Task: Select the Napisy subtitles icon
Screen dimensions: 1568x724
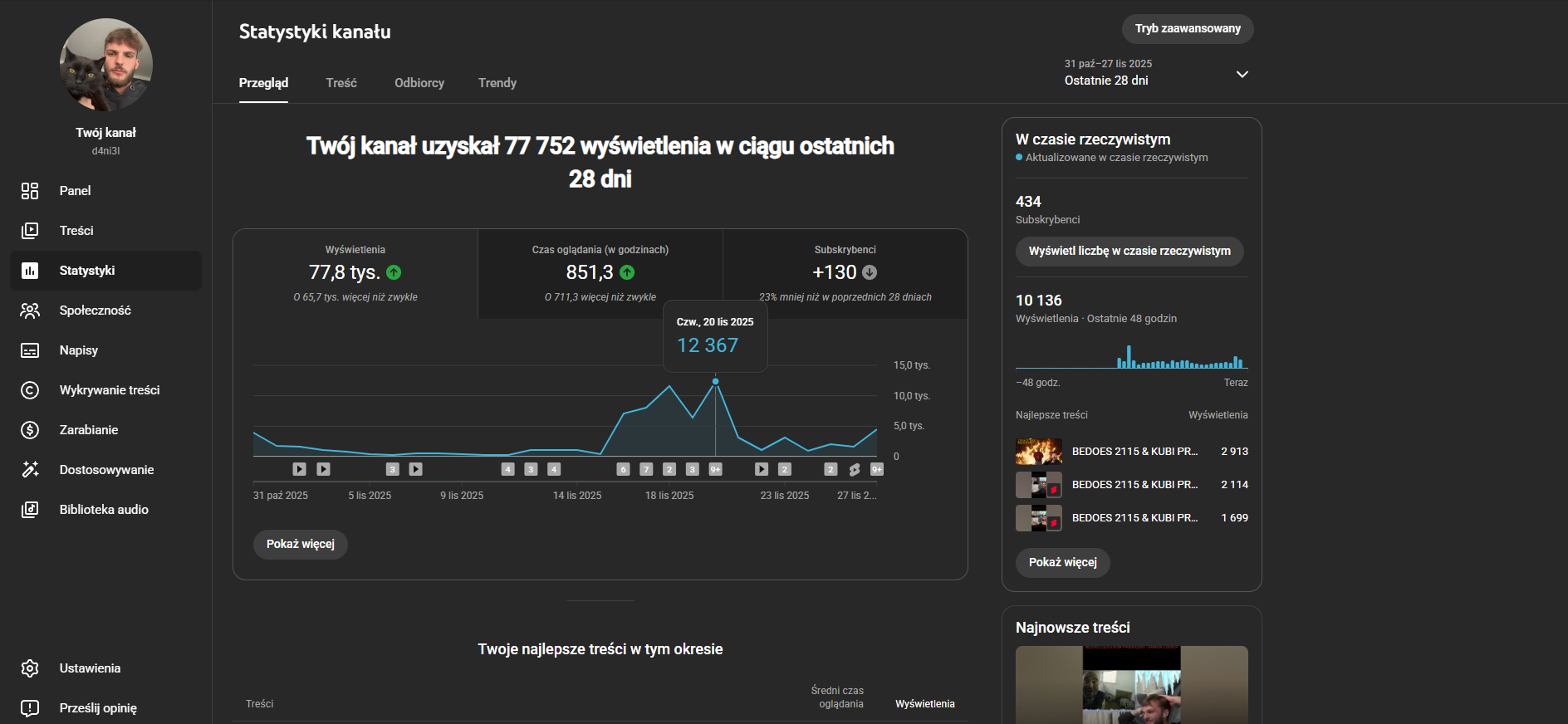Action: point(30,350)
